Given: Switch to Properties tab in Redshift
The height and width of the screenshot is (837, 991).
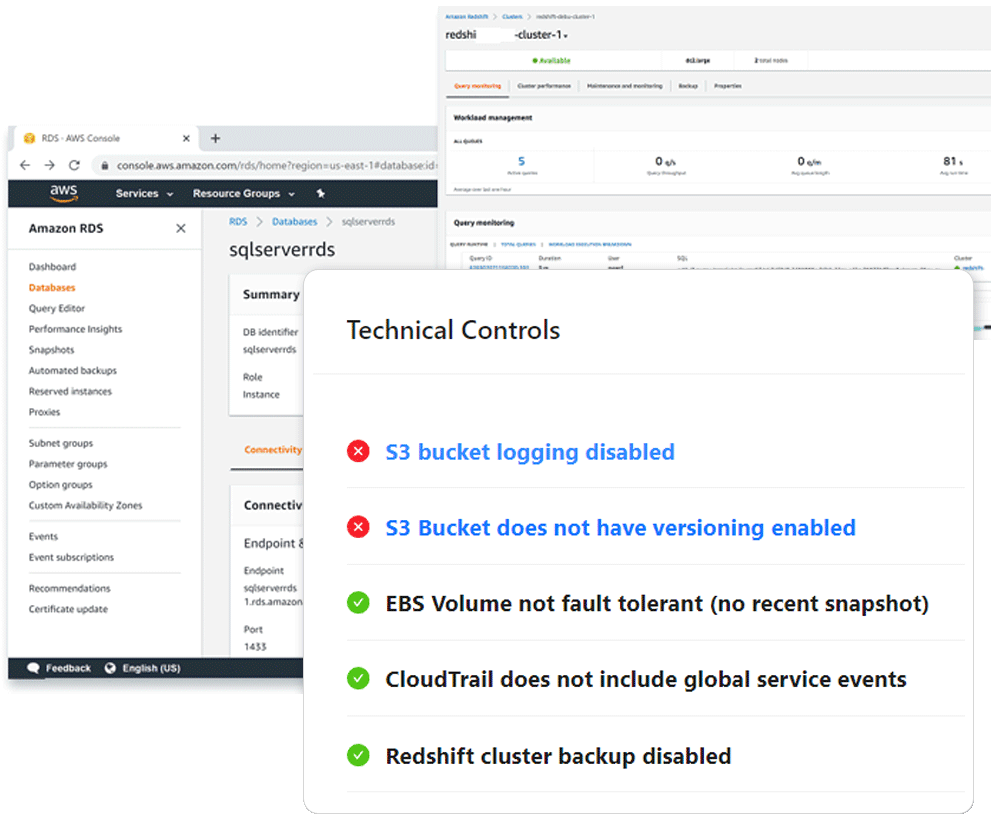Looking at the screenshot, I should [x=727, y=86].
